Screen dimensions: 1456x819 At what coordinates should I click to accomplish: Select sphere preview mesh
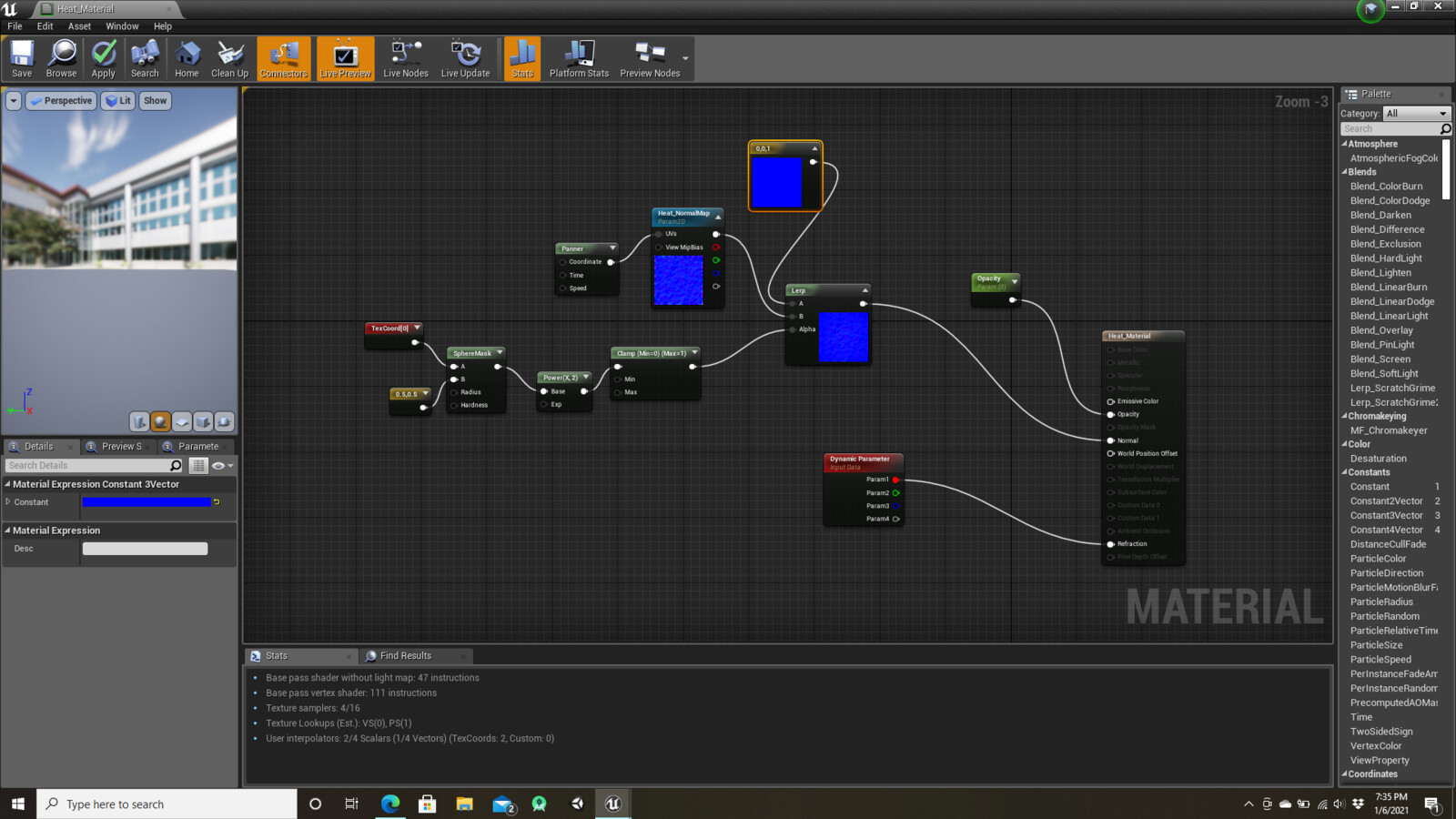pyautogui.click(x=160, y=421)
